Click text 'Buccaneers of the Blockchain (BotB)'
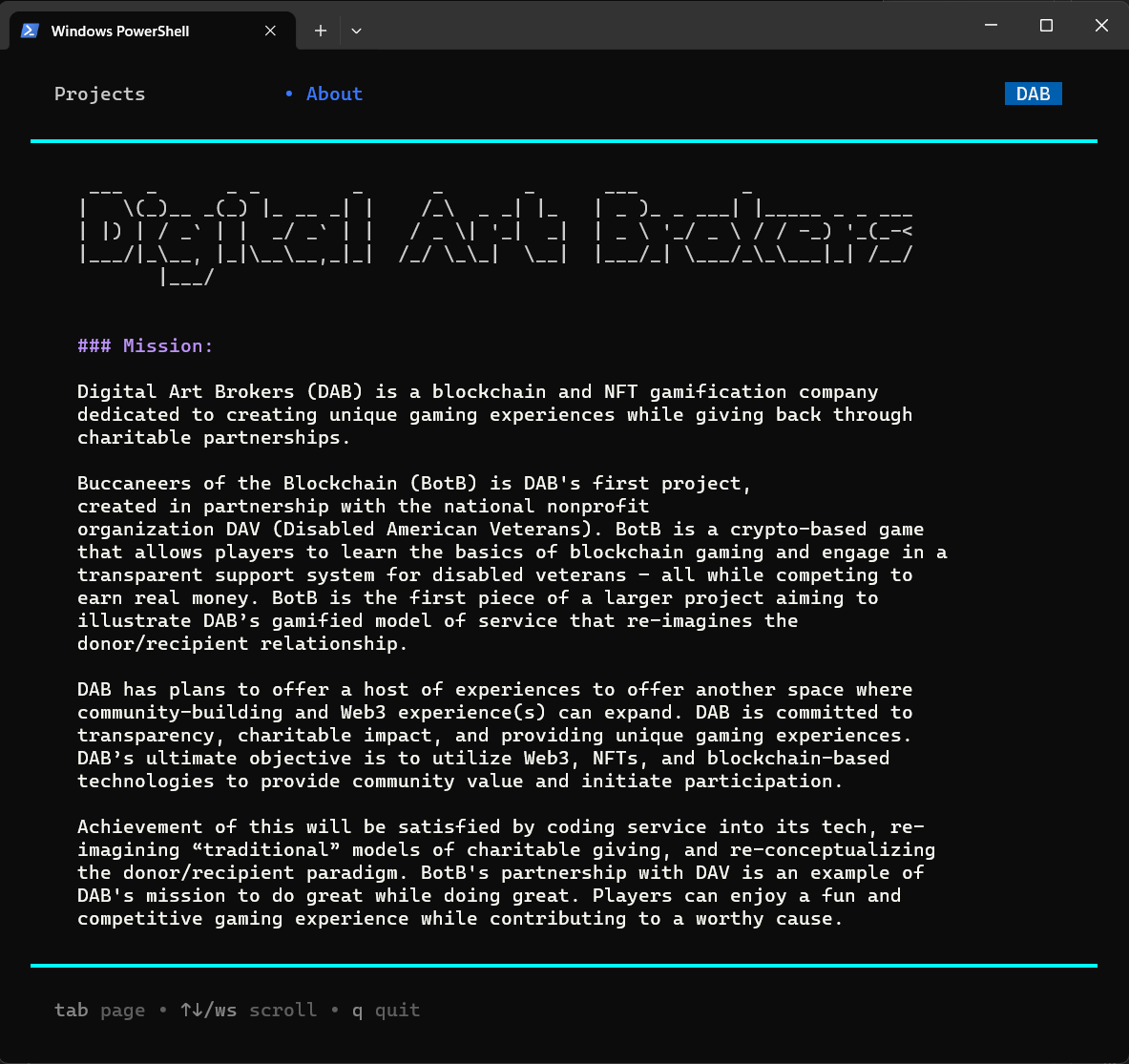1129x1064 pixels. click(277, 483)
